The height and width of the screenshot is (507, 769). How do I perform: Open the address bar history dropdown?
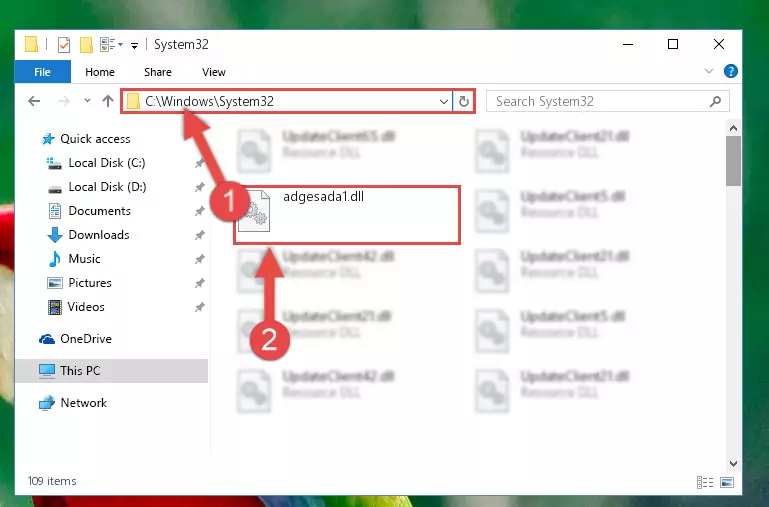pos(443,101)
